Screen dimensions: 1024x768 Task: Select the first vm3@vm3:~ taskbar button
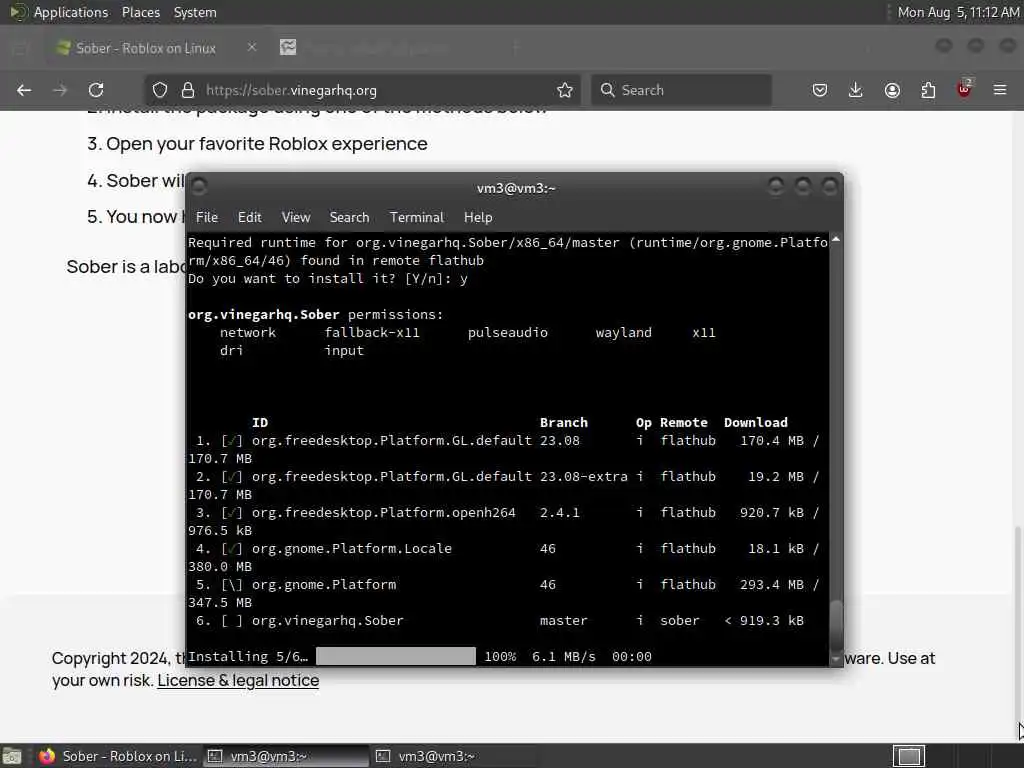click(286, 756)
